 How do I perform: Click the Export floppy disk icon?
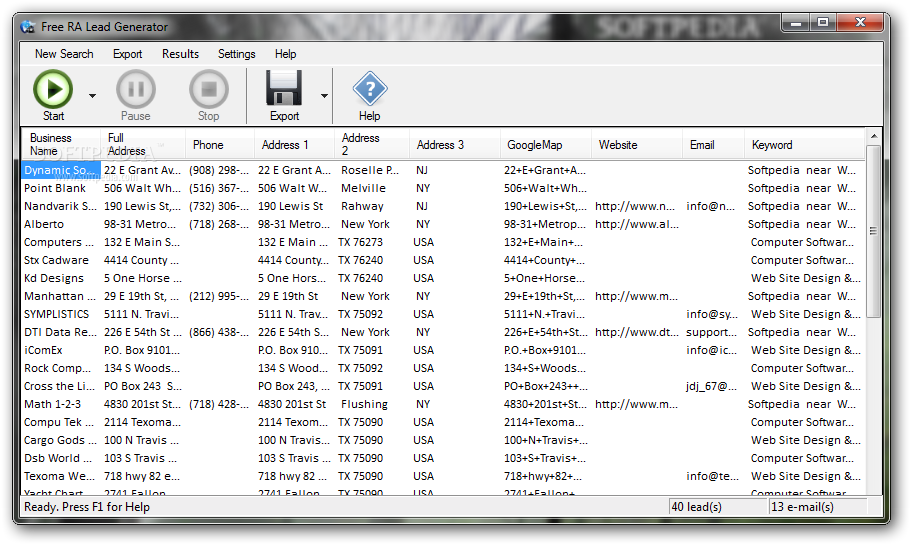pyautogui.click(x=284, y=88)
